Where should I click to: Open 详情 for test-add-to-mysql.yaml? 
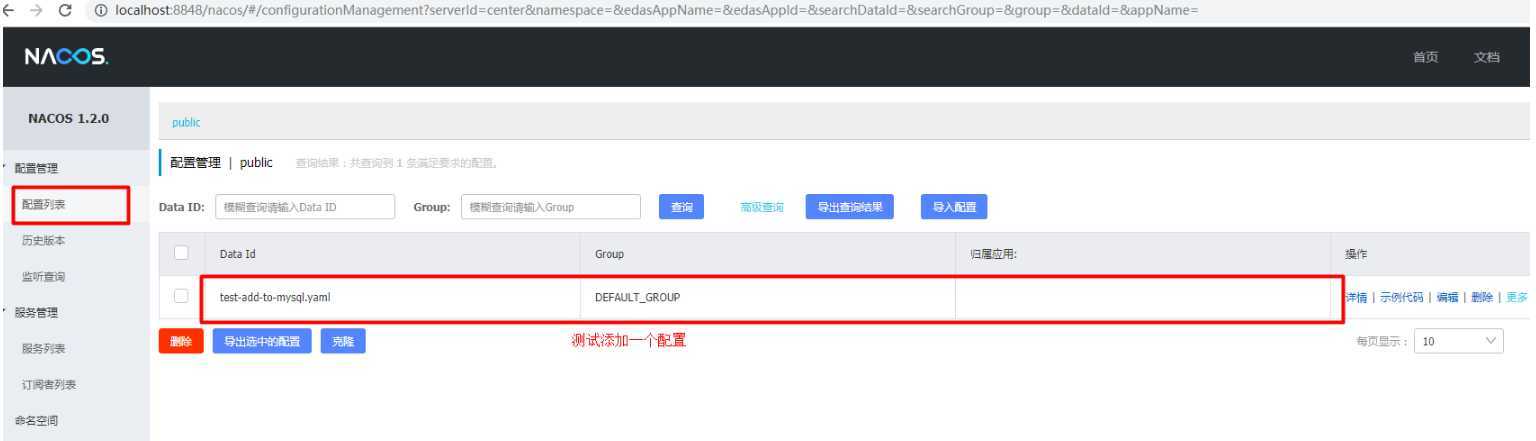(1356, 297)
